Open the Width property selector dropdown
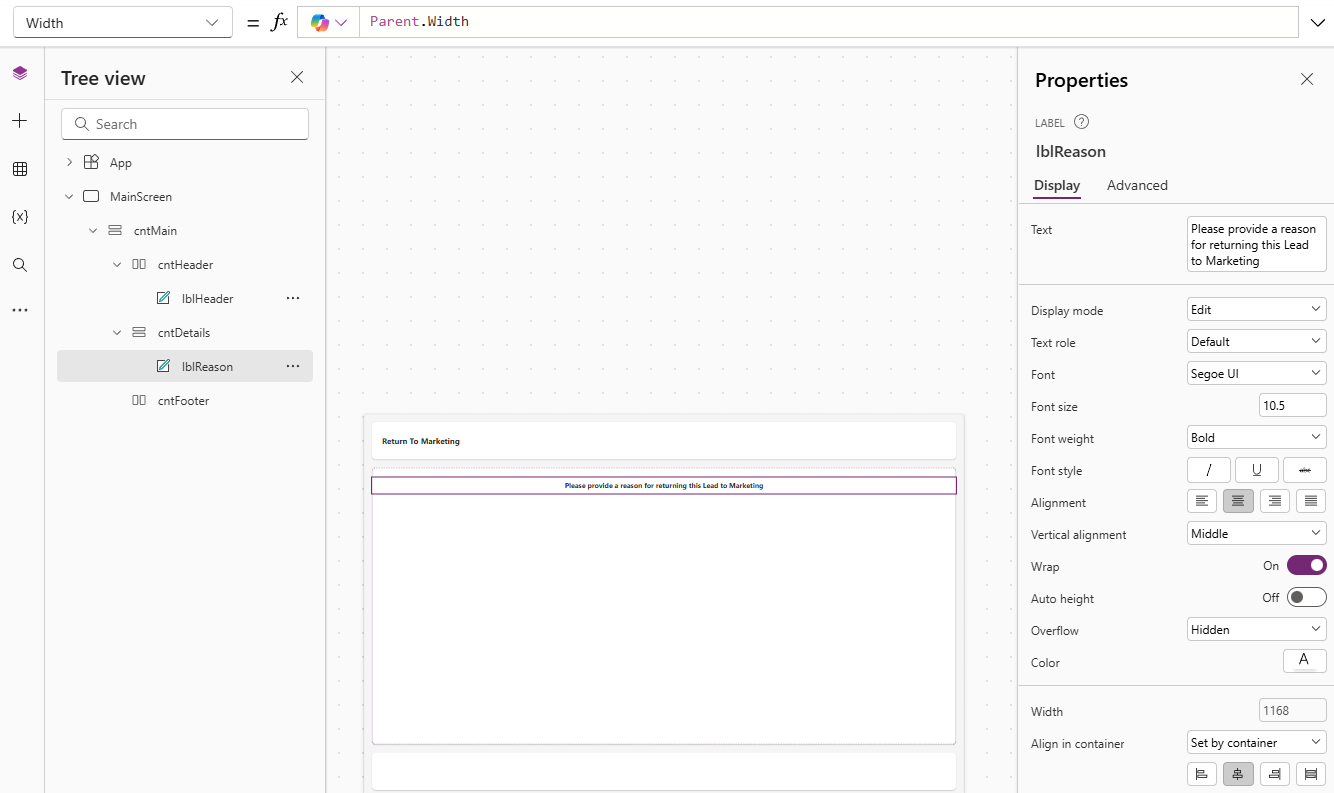The height and width of the screenshot is (793, 1334). click(x=122, y=23)
